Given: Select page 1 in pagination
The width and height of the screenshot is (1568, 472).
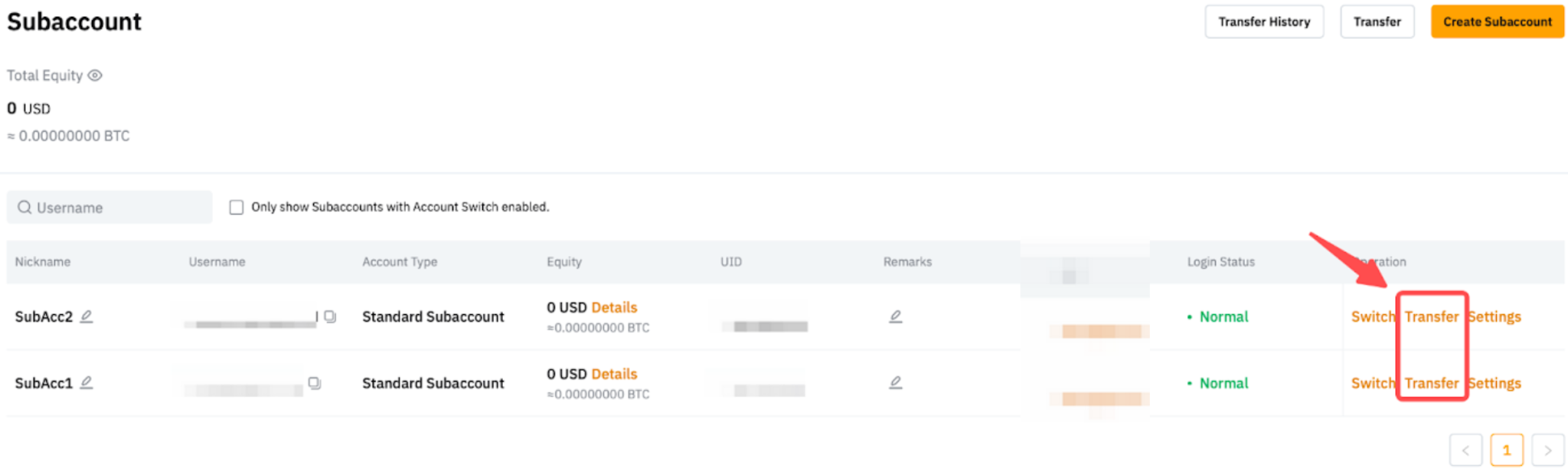Looking at the screenshot, I should click(1506, 451).
